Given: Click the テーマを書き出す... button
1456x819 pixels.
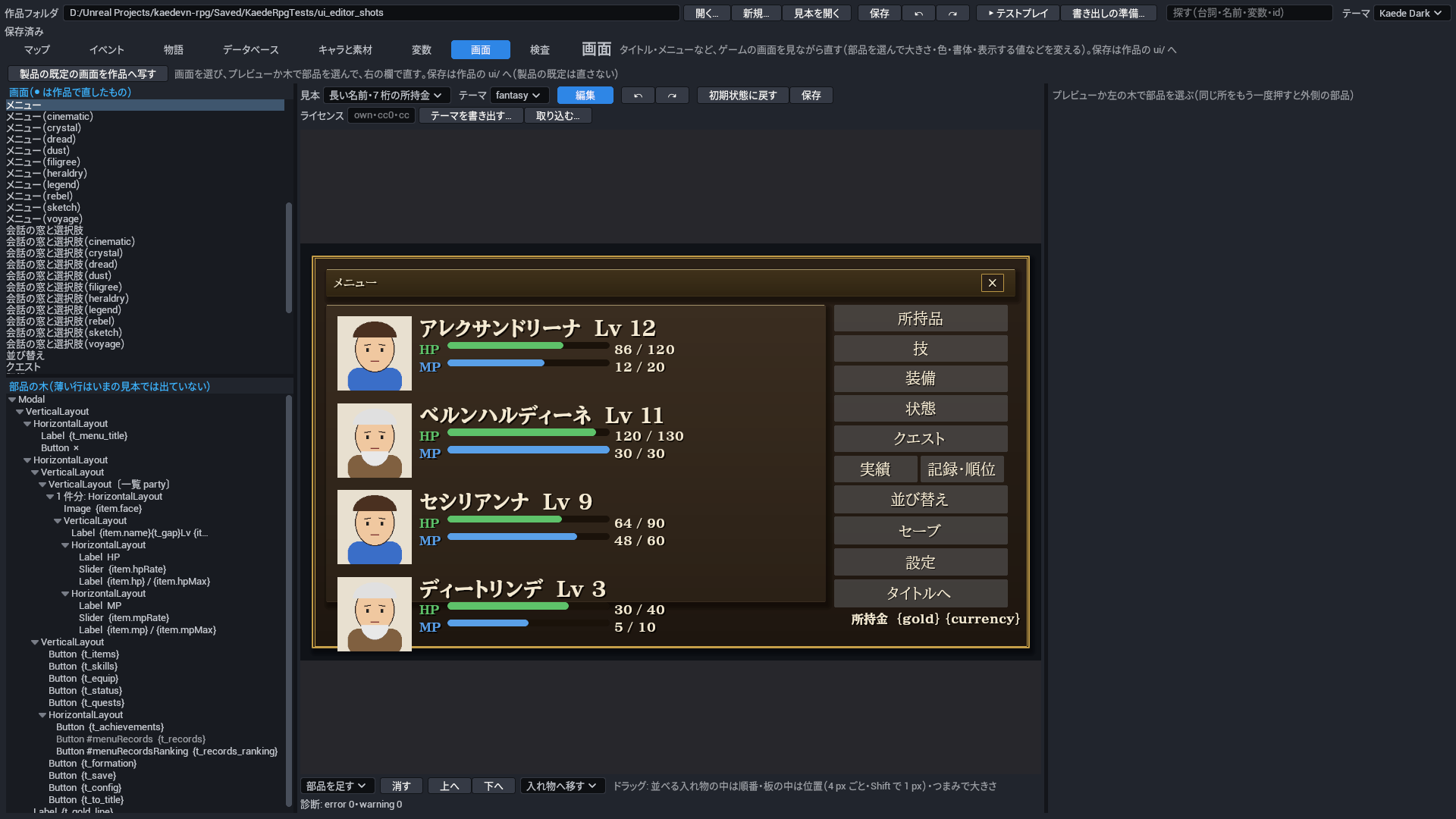Looking at the screenshot, I should (471, 116).
